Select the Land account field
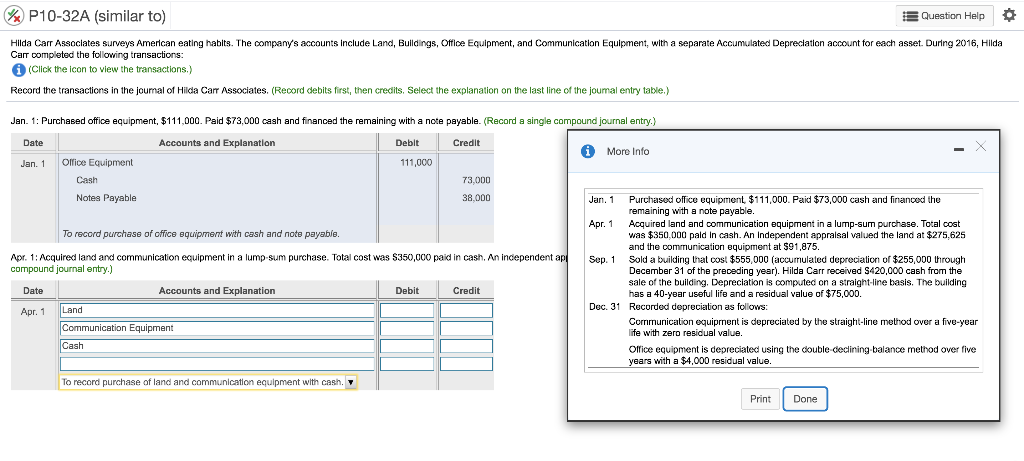Image resolution: width=1024 pixels, height=461 pixels. coord(217,310)
